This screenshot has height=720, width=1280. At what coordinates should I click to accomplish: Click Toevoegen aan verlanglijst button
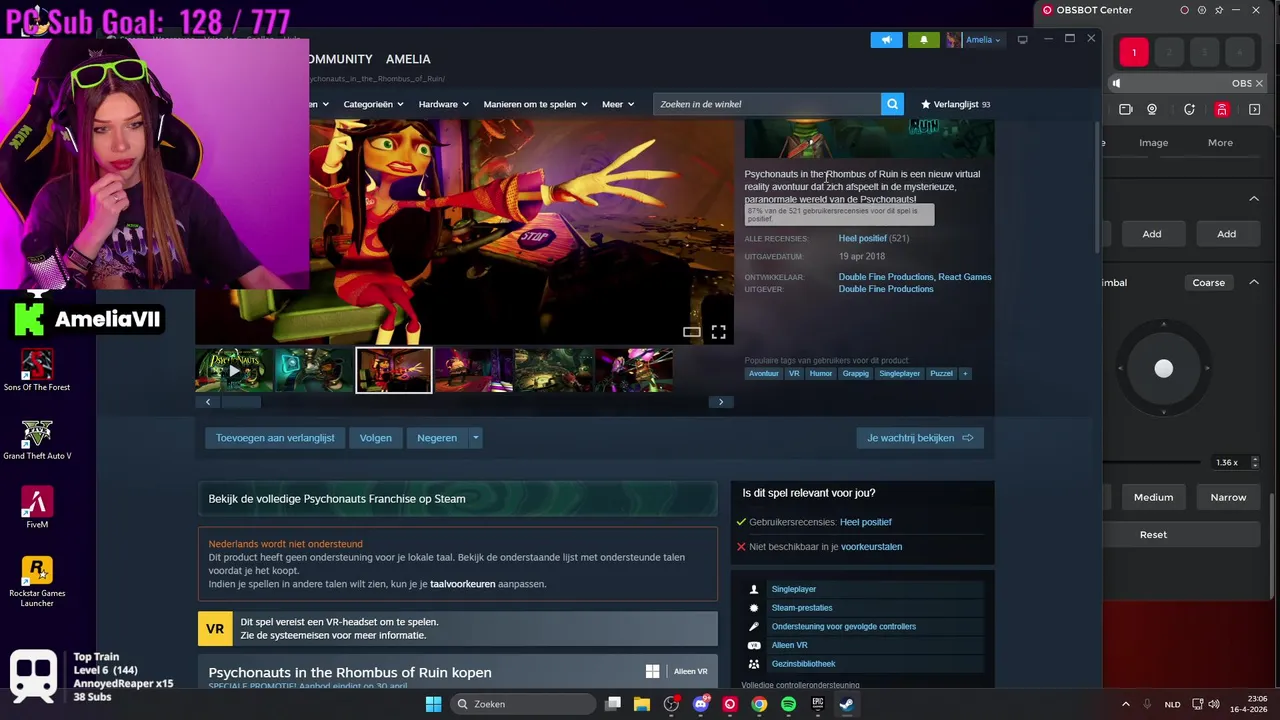275,438
